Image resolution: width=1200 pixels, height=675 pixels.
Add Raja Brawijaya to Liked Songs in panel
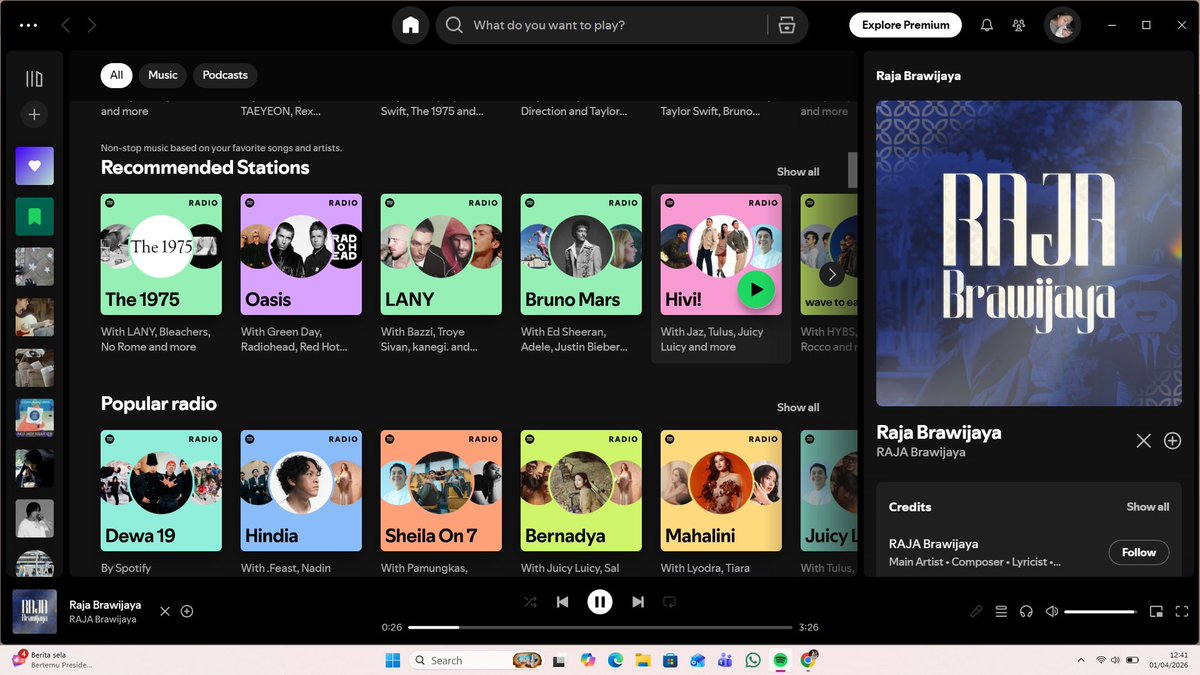(1173, 441)
